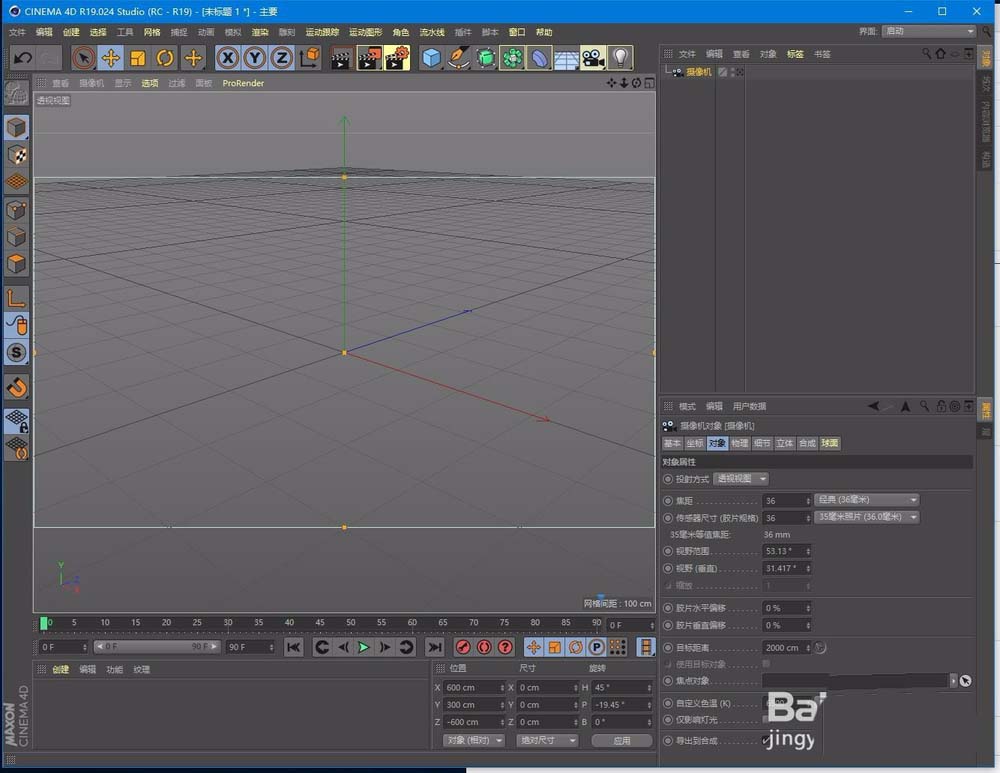This screenshot has height=773, width=1000.
Task: Add a Light object
Action: (621, 58)
